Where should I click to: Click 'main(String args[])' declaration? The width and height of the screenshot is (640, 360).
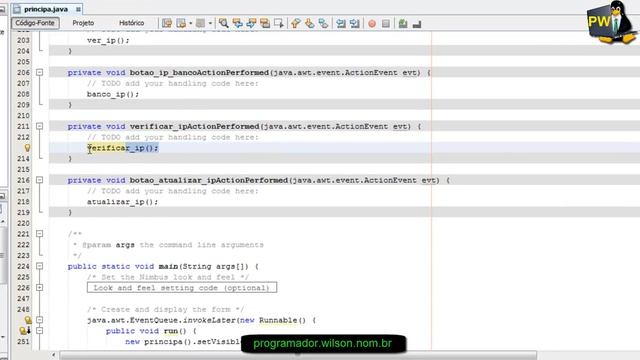[x=203, y=267]
